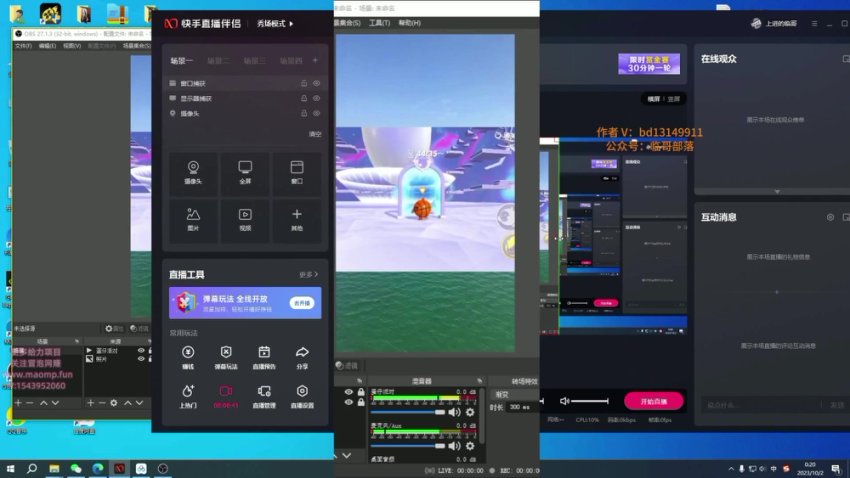Expand more live tools via 更多
The width and height of the screenshot is (850, 478).
[x=308, y=274]
